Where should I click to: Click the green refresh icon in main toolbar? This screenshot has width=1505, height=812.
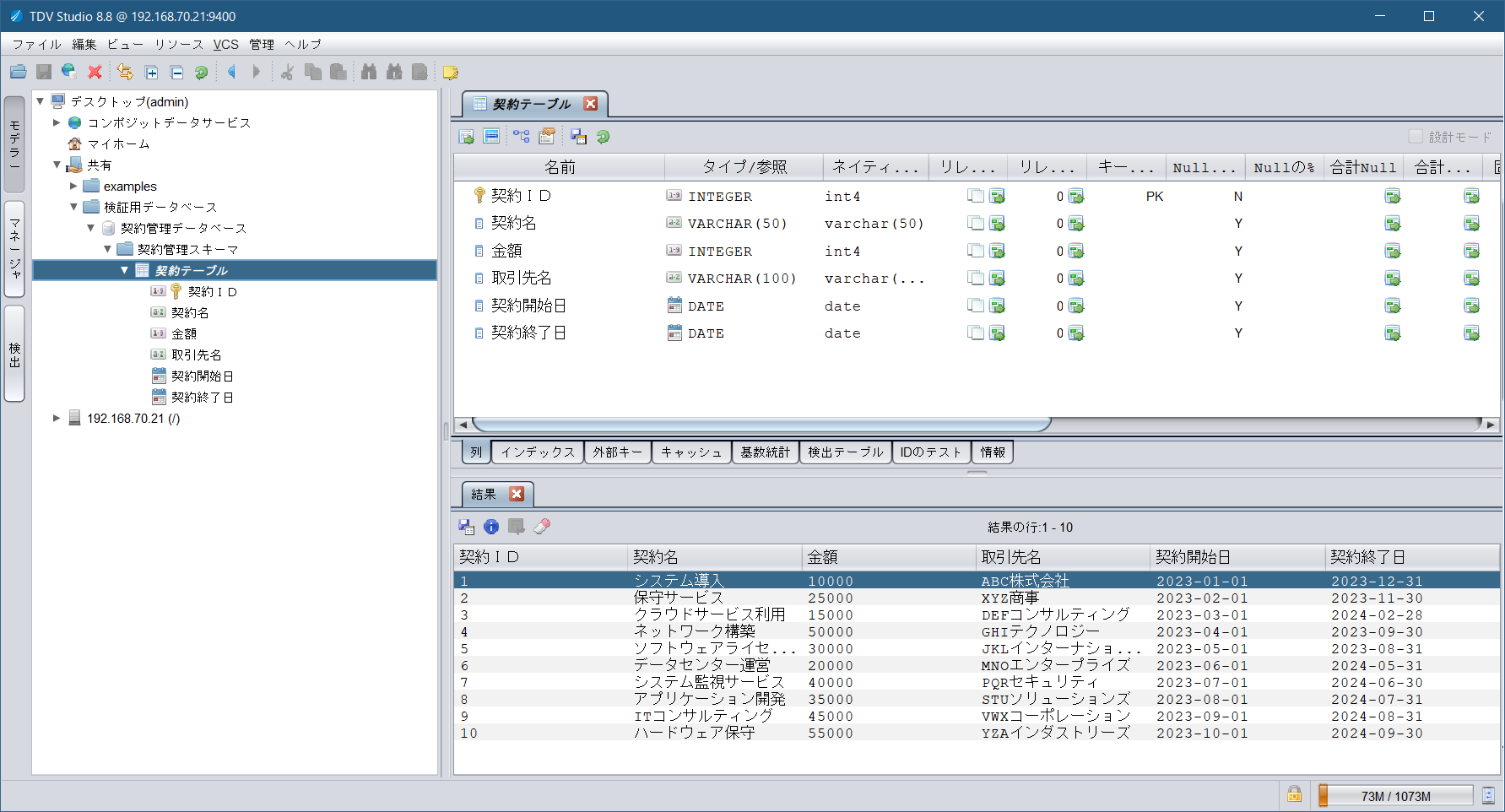pos(201,73)
